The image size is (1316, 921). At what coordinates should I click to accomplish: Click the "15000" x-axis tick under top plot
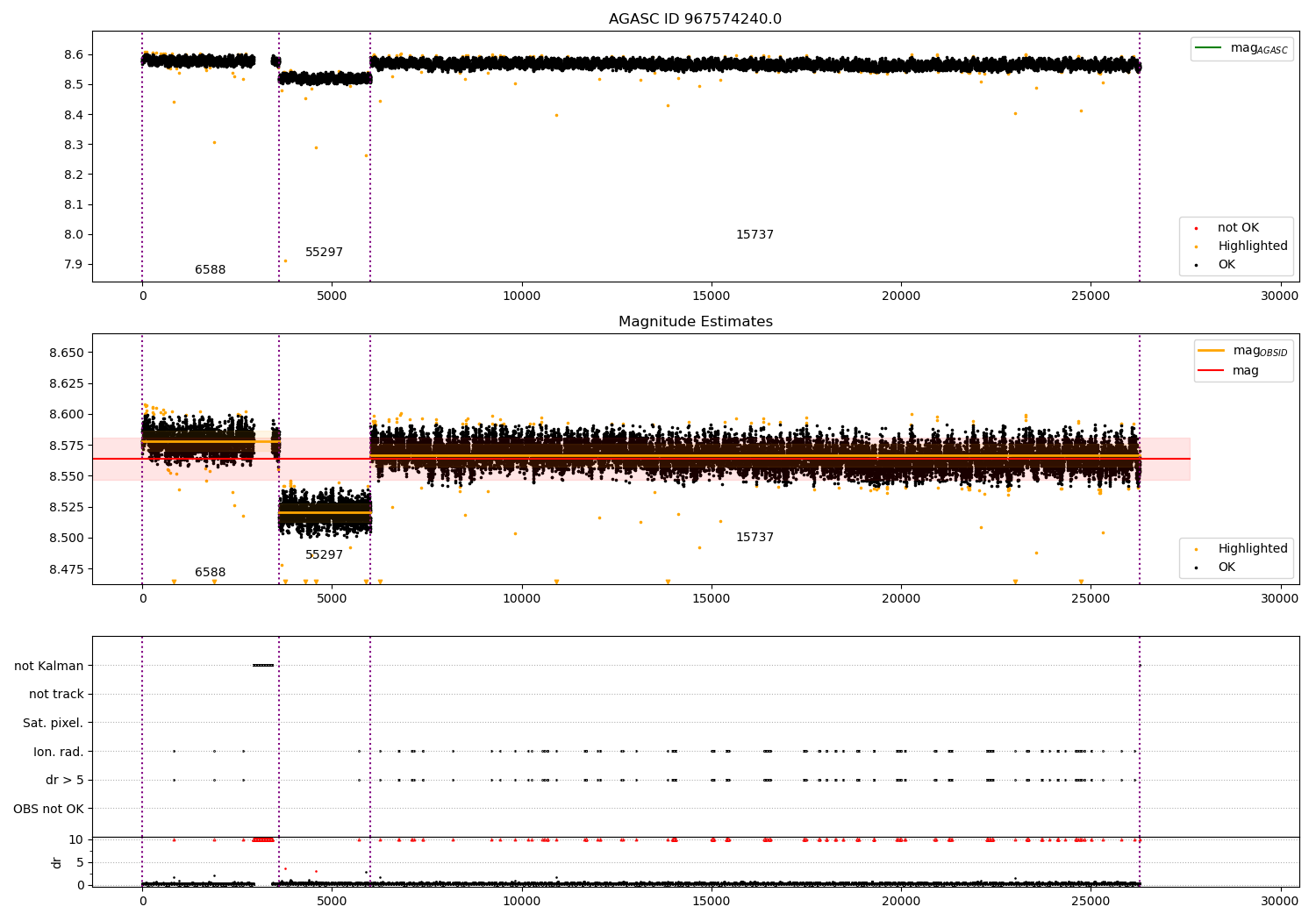pyautogui.click(x=711, y=296)
